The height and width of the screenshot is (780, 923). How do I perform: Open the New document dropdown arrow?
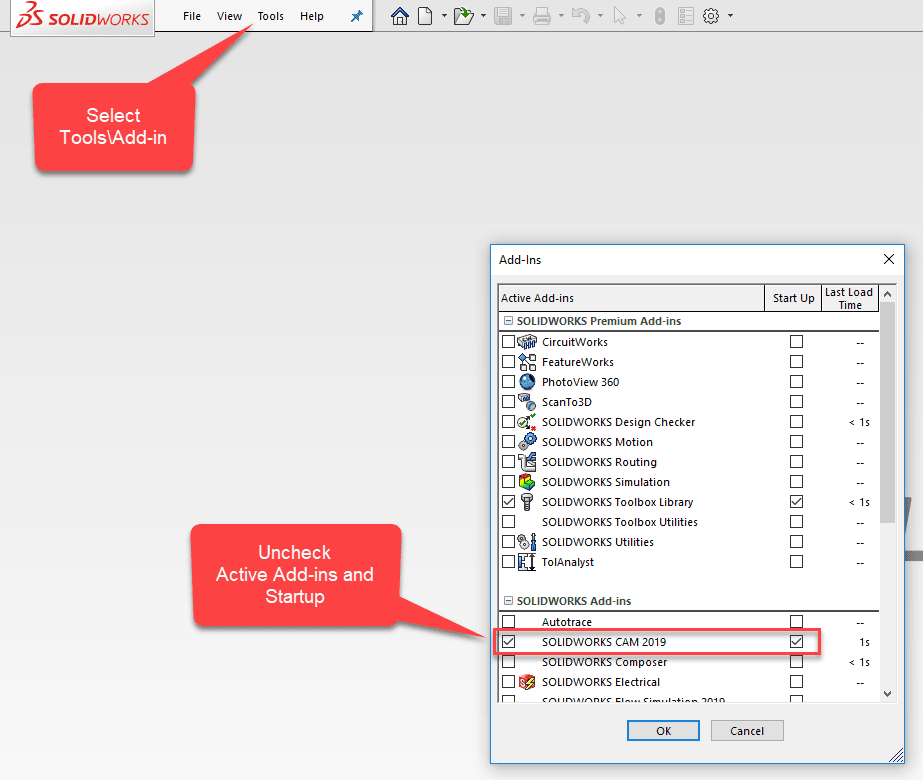444,16
